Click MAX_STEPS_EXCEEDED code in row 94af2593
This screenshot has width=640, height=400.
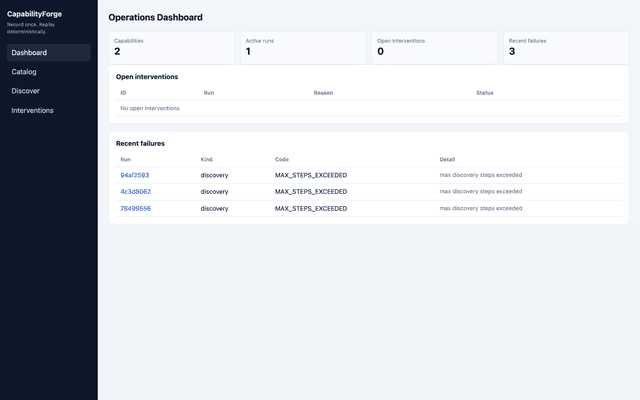311,176
